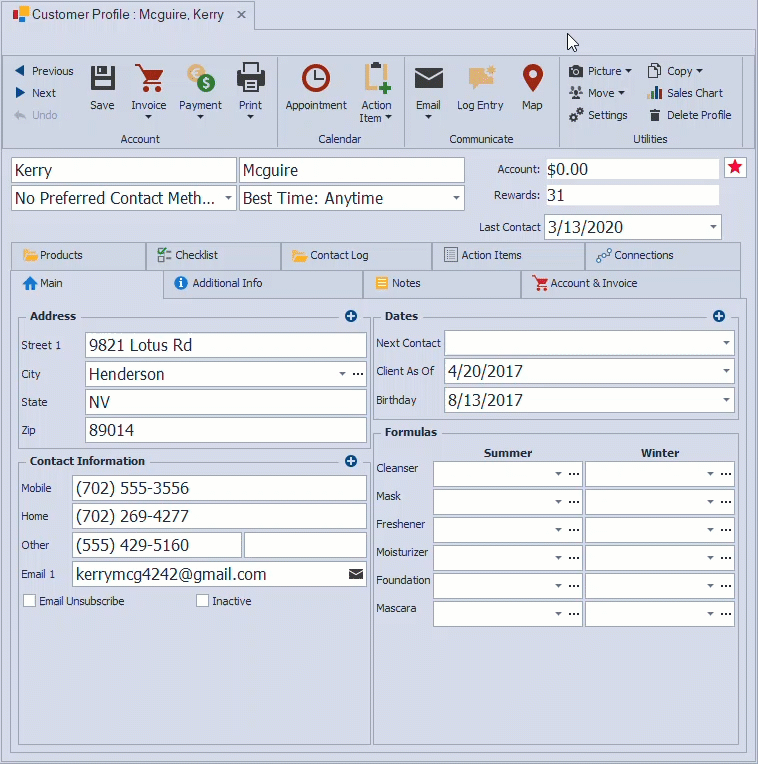
Task: Add an address with the plus icon
Action: point(351,316)
